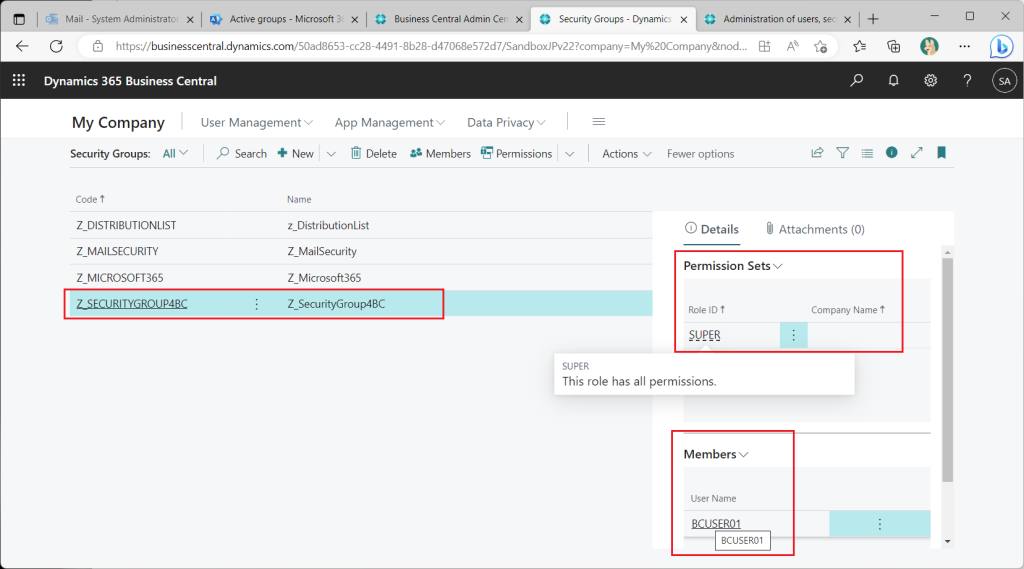Open the settings gear in Business Central

click(x=930, y=80)
